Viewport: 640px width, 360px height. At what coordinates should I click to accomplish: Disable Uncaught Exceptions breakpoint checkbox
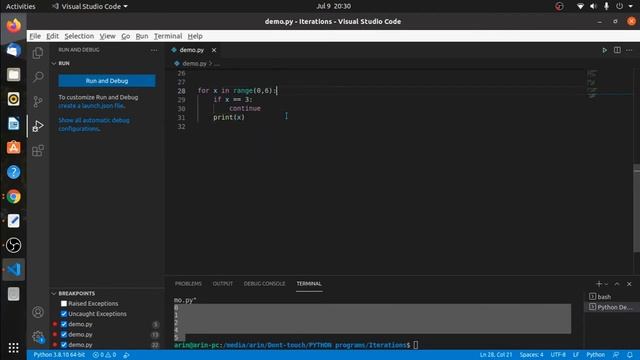[x=64, y=314]
